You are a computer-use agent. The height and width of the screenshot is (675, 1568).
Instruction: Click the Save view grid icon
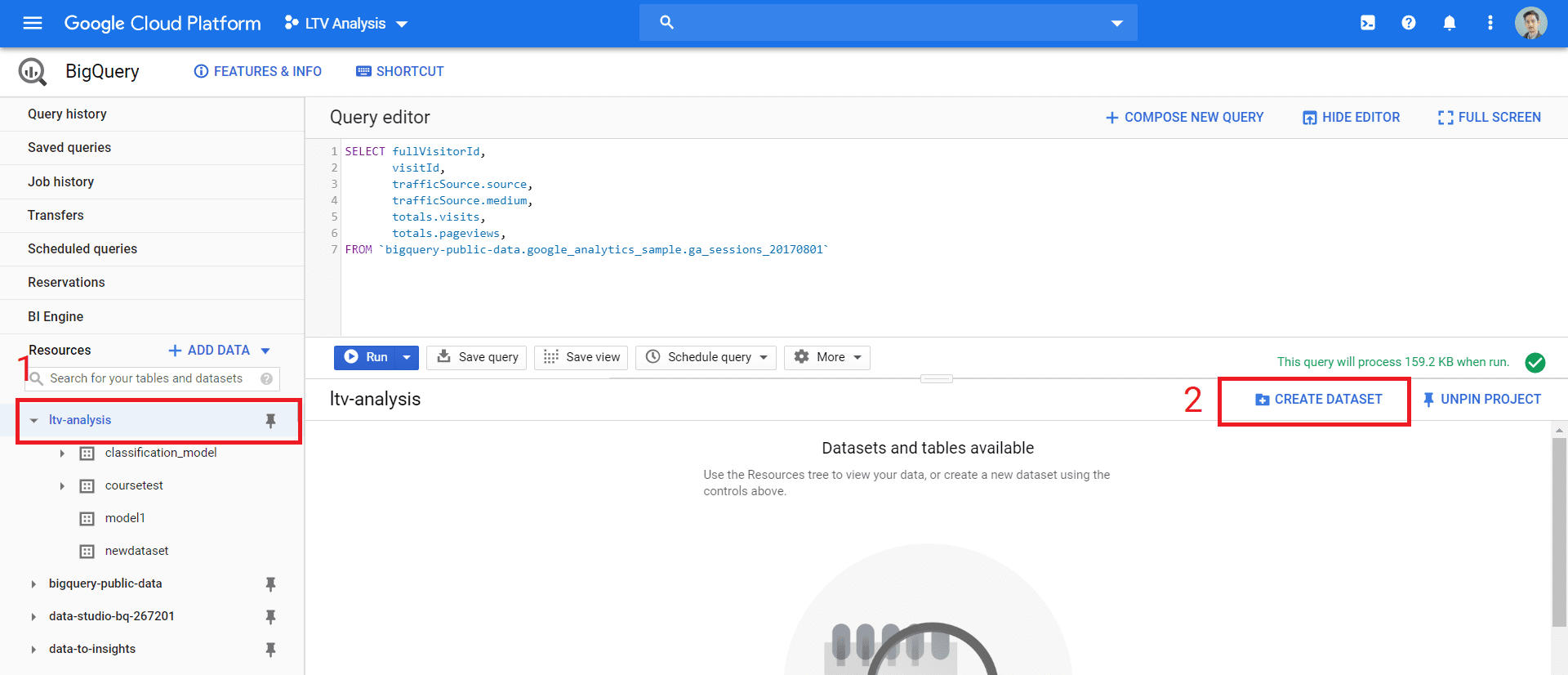click(x=551, y=357)
